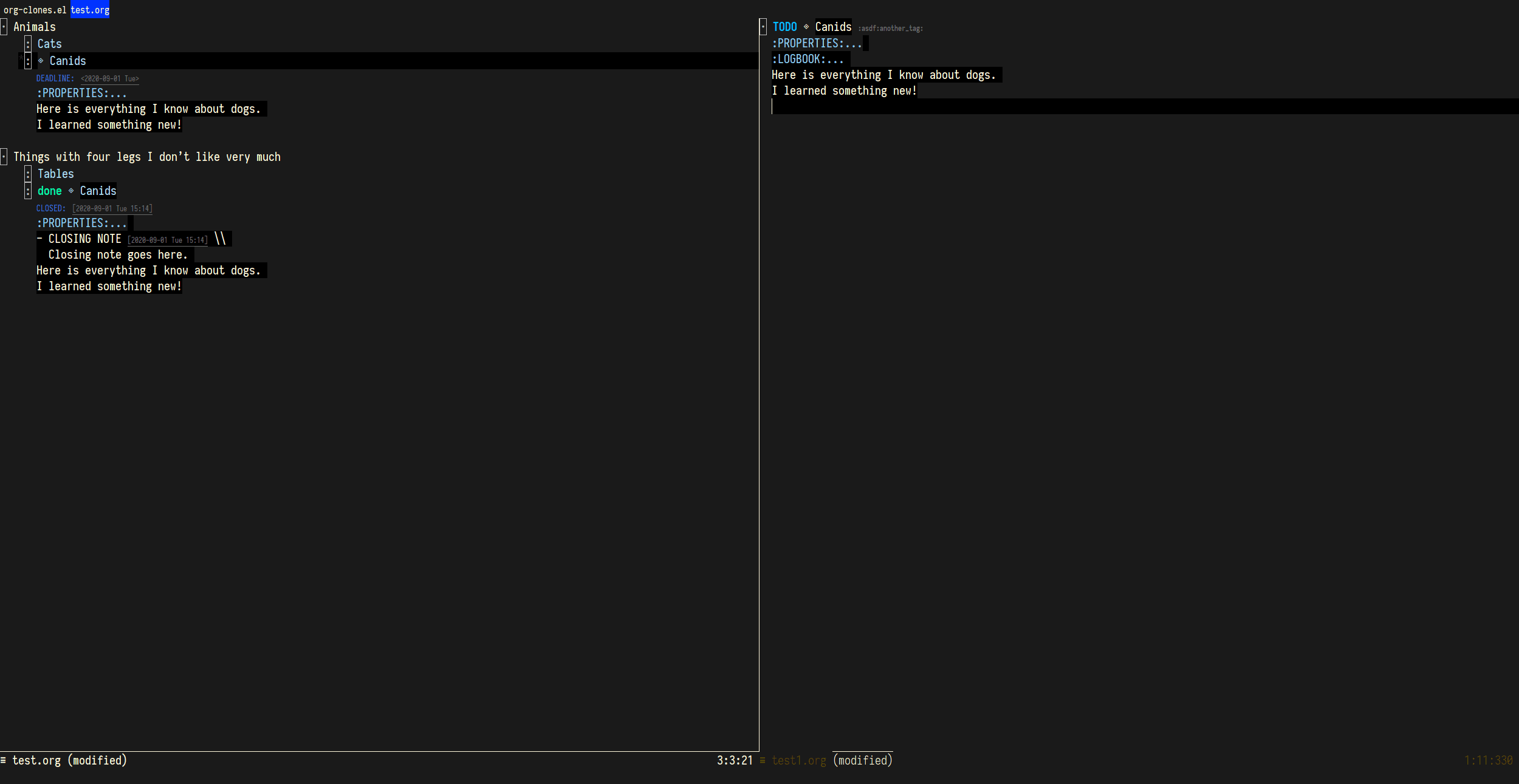Click the Animals heading bullet icon
1519x784 pixels.
pyautogui.click(x=4, y=27)
